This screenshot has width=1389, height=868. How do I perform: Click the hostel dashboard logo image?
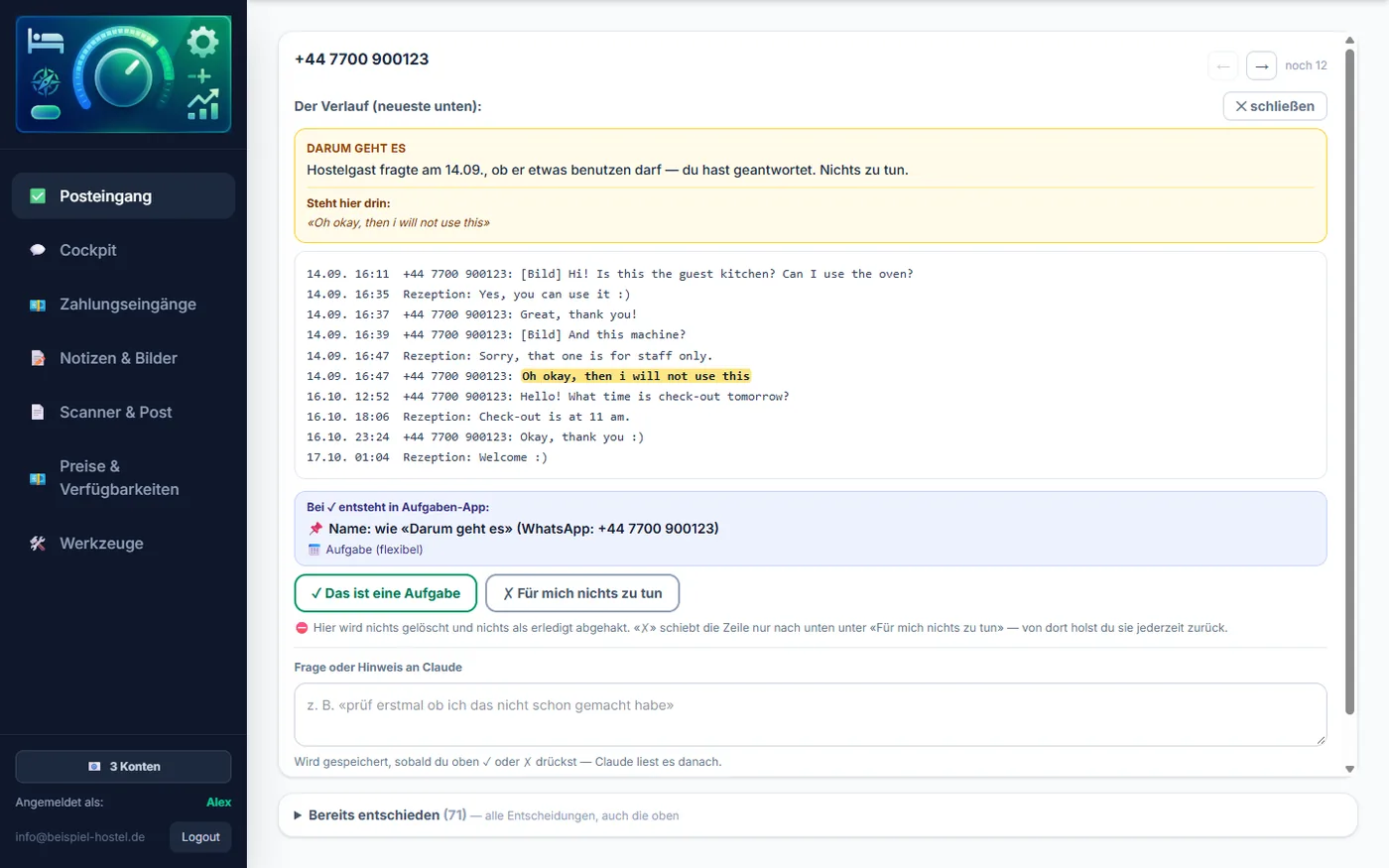(123, 74)
